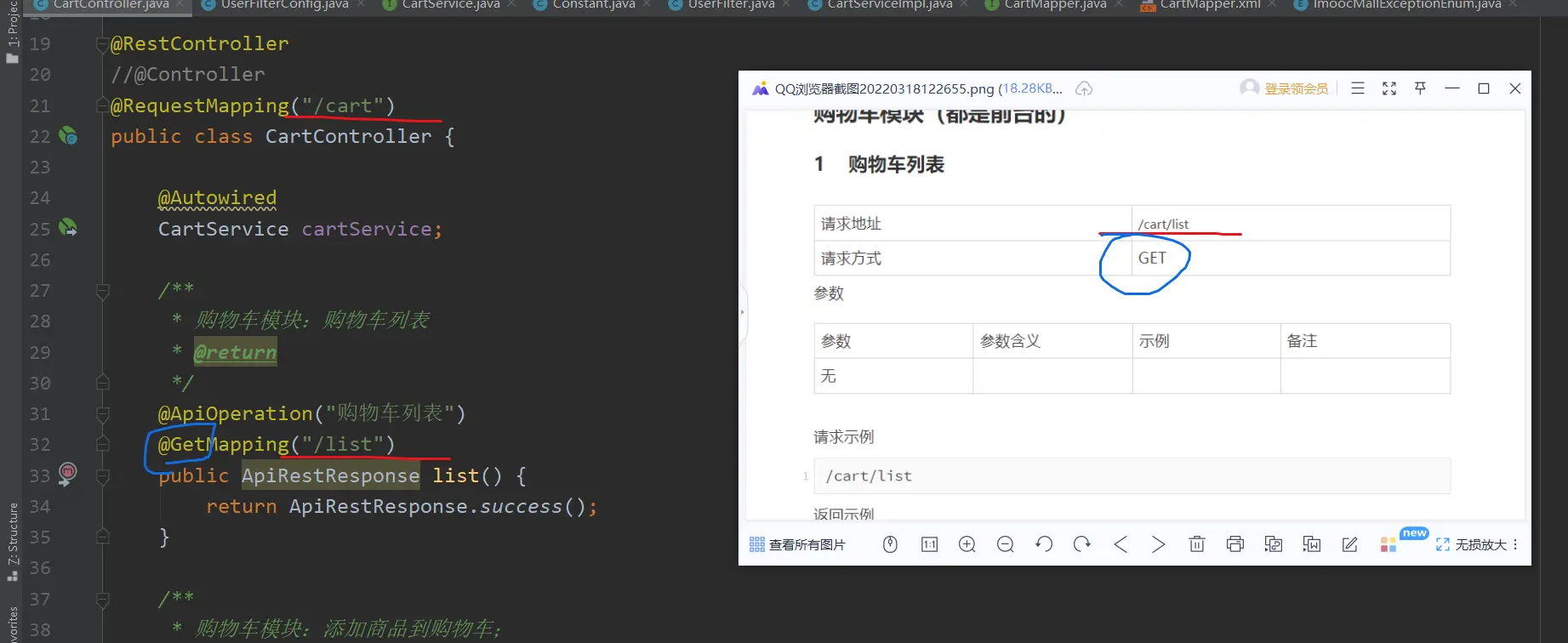The height and width of the screenshot is (643, 1568).
Task: Open the Structure tool window tab
Action: pos(12,541)
